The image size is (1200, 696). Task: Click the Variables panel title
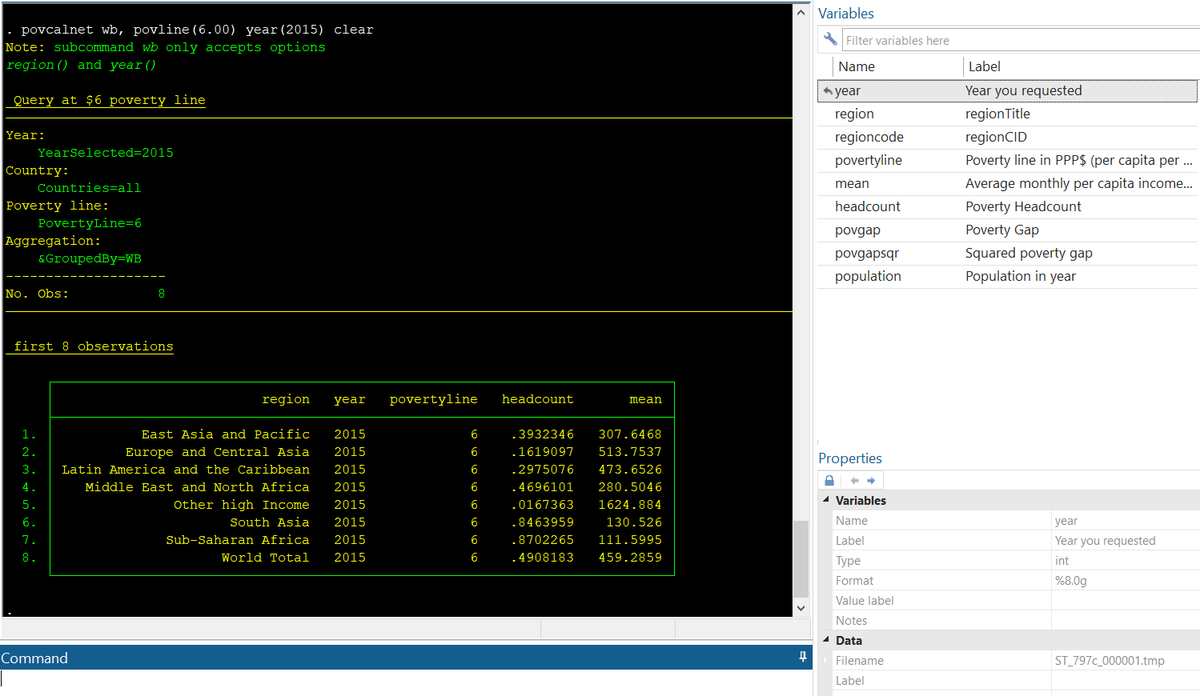click(846, 14)
